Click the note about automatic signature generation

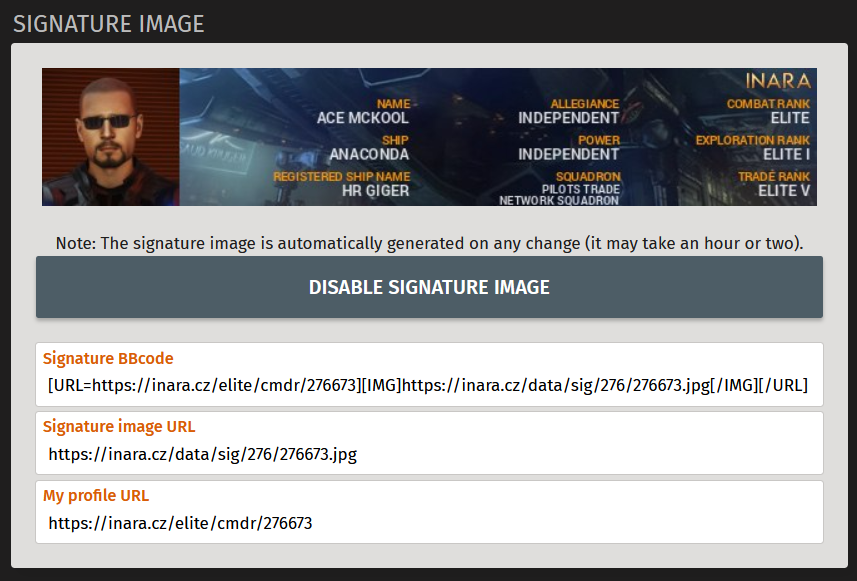click(429, 243)
